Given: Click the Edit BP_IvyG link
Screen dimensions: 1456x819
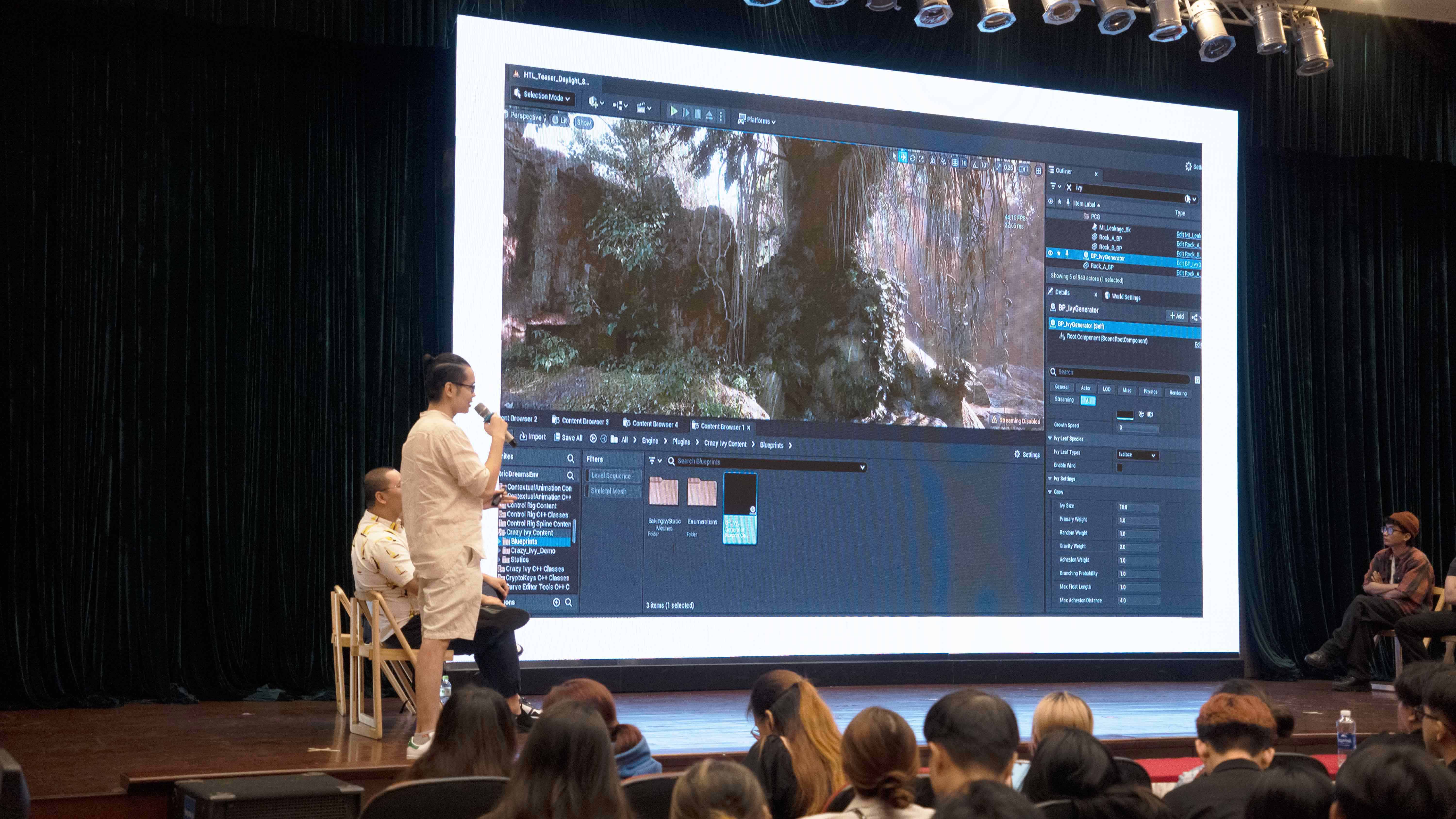Looking at the screenshot, I should (x=1188, y=263).
